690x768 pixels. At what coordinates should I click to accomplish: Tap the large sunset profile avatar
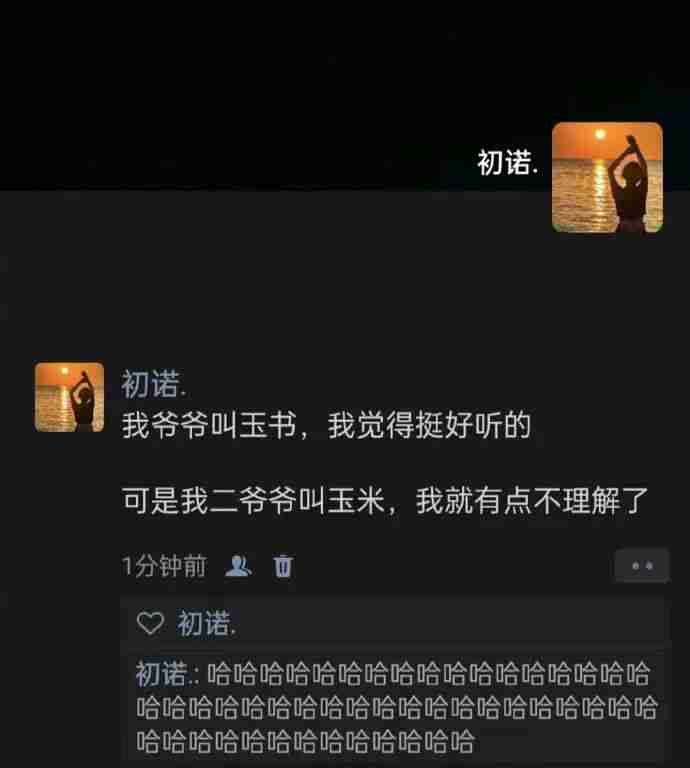point(607,177)
